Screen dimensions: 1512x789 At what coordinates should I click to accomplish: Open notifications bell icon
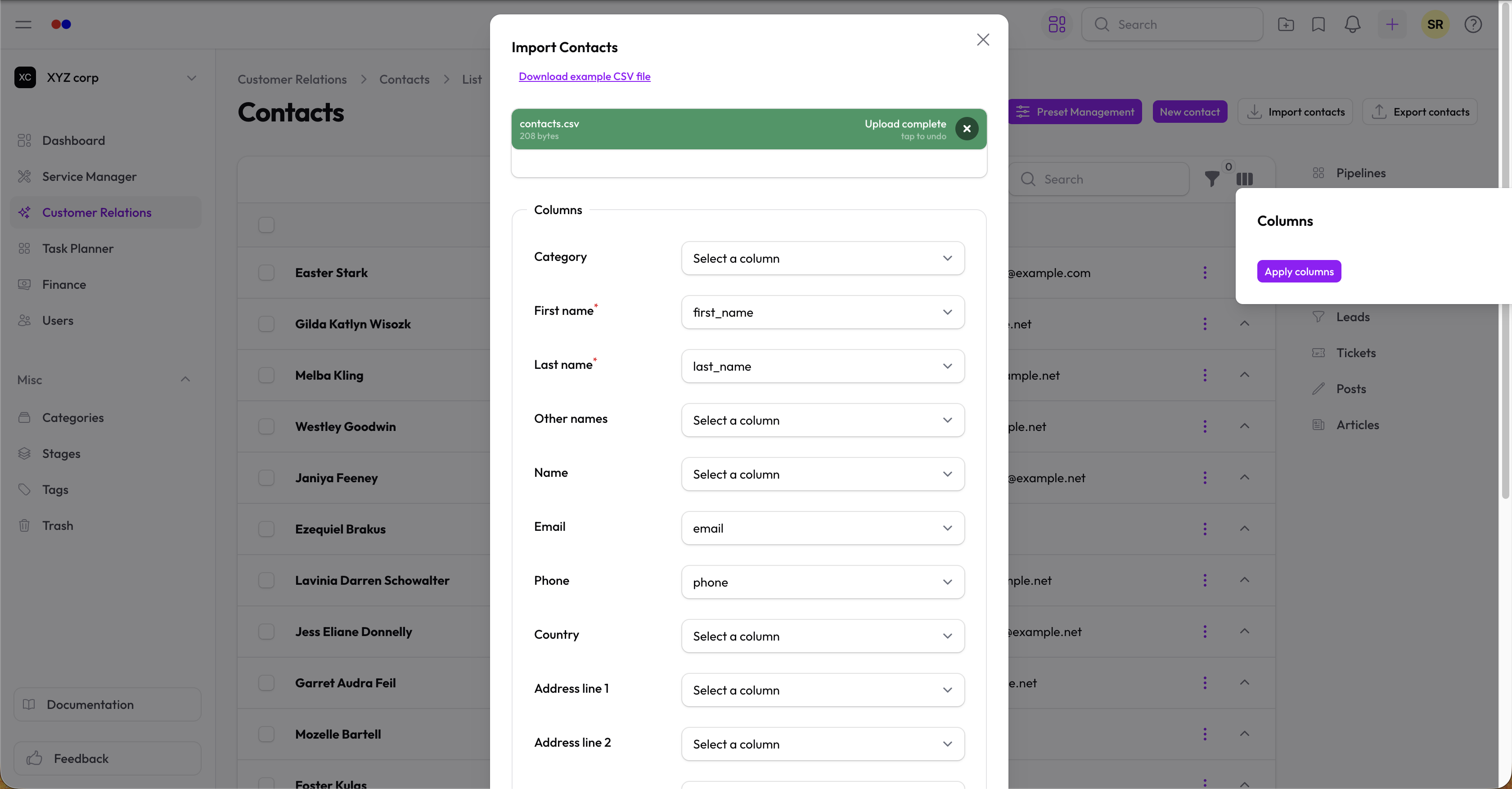coord(1352,24)
